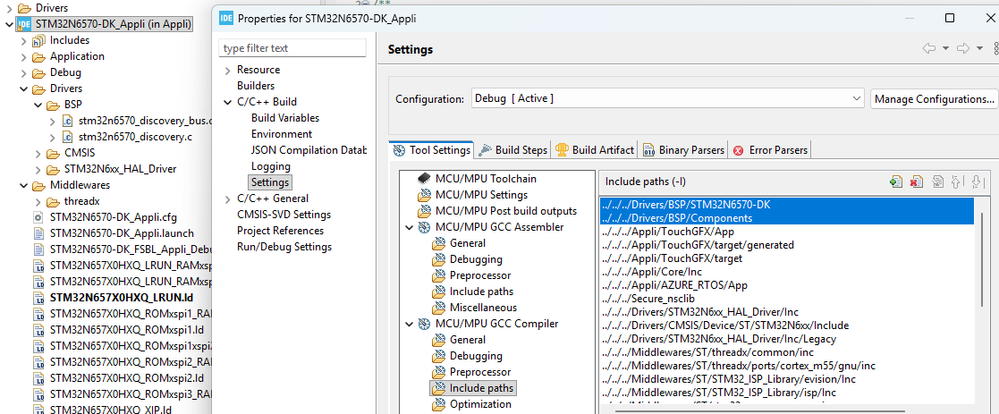999x414 pixels.
Task: Click the Edit include path icon
Action: point(937,182)
